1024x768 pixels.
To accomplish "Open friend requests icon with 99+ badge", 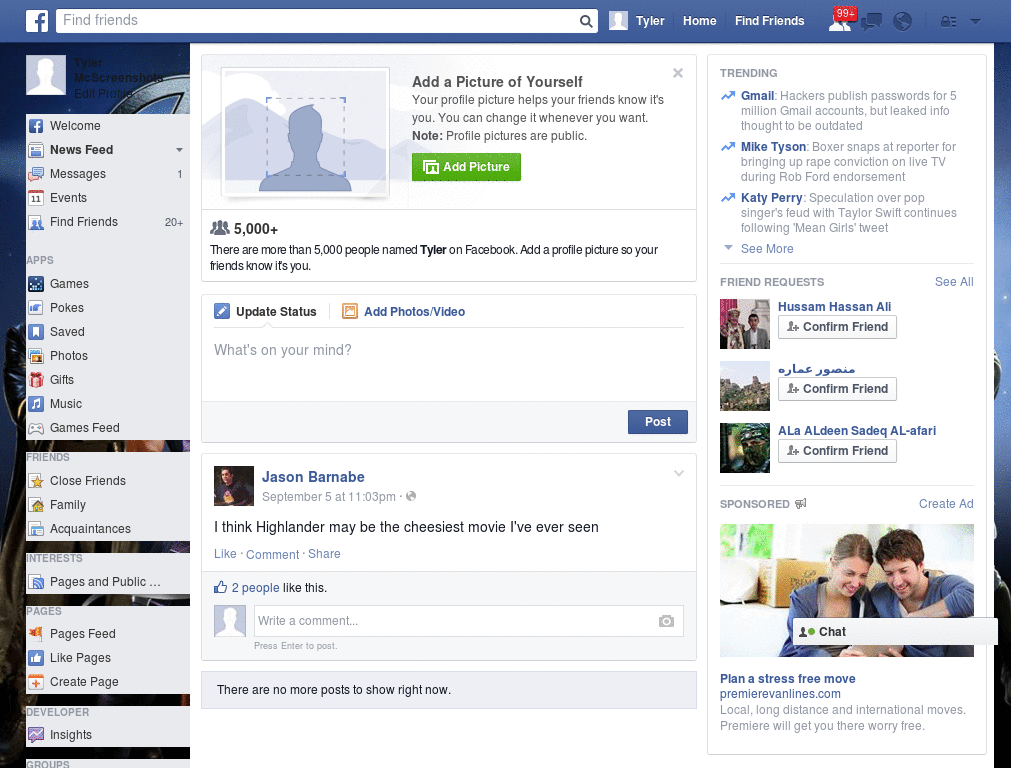I will pos(840,21).
